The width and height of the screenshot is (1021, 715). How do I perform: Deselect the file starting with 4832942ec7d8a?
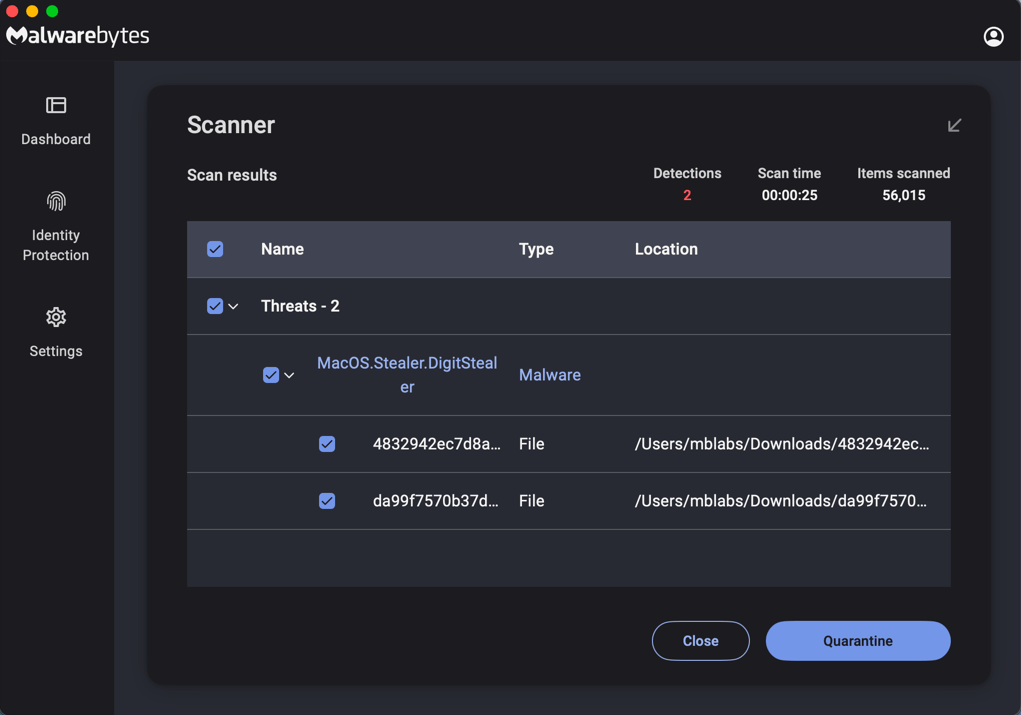(x=327, y=443)
